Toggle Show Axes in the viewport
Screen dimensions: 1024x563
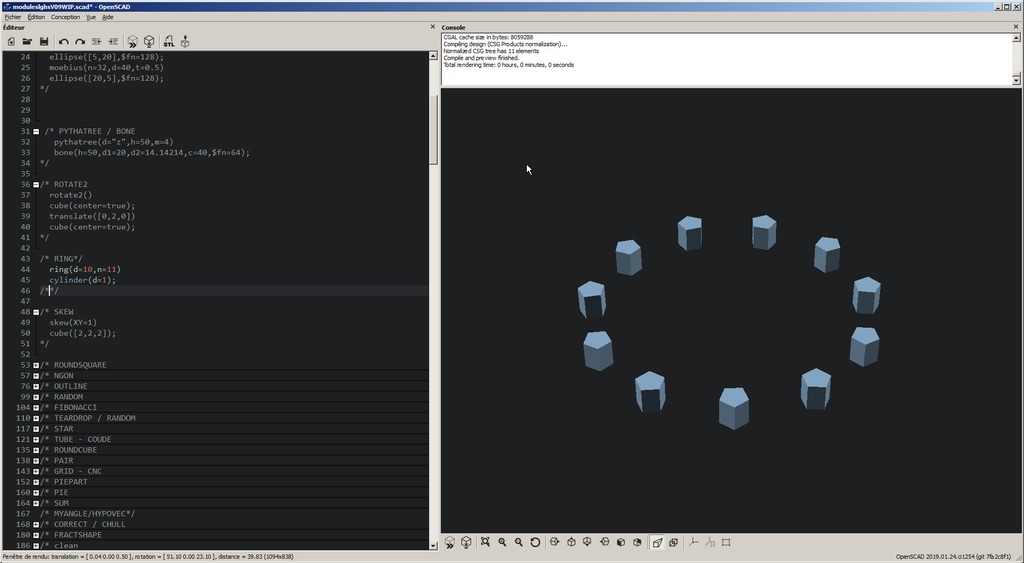[x=694, y=542]
